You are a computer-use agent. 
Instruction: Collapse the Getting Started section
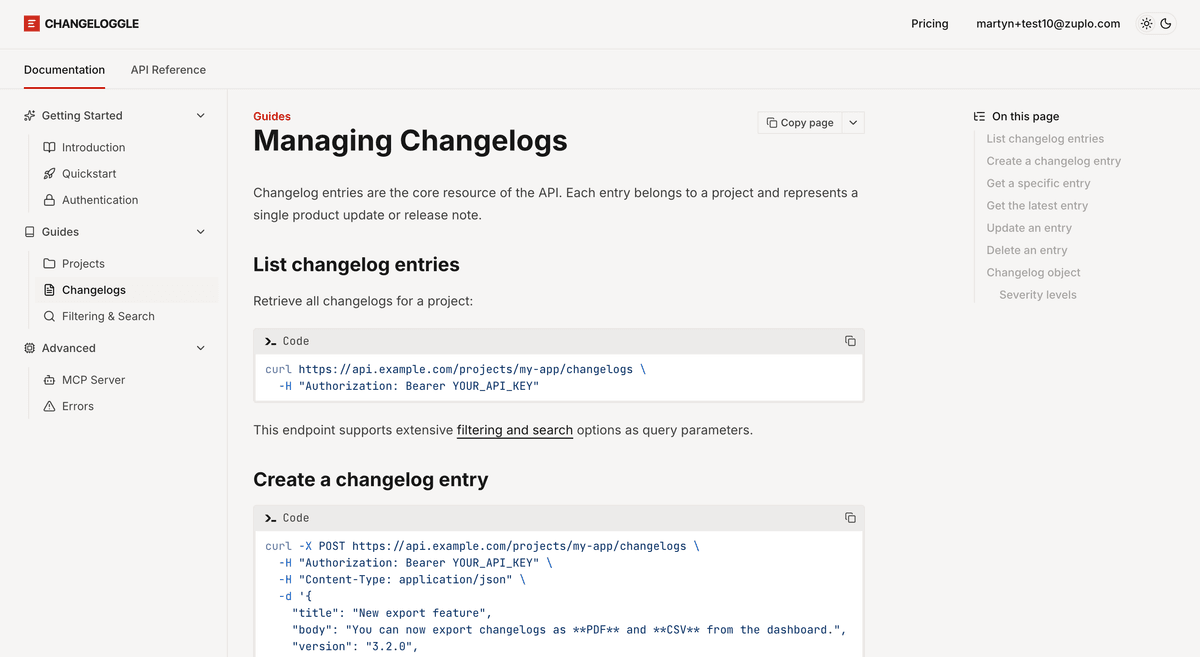201,115
